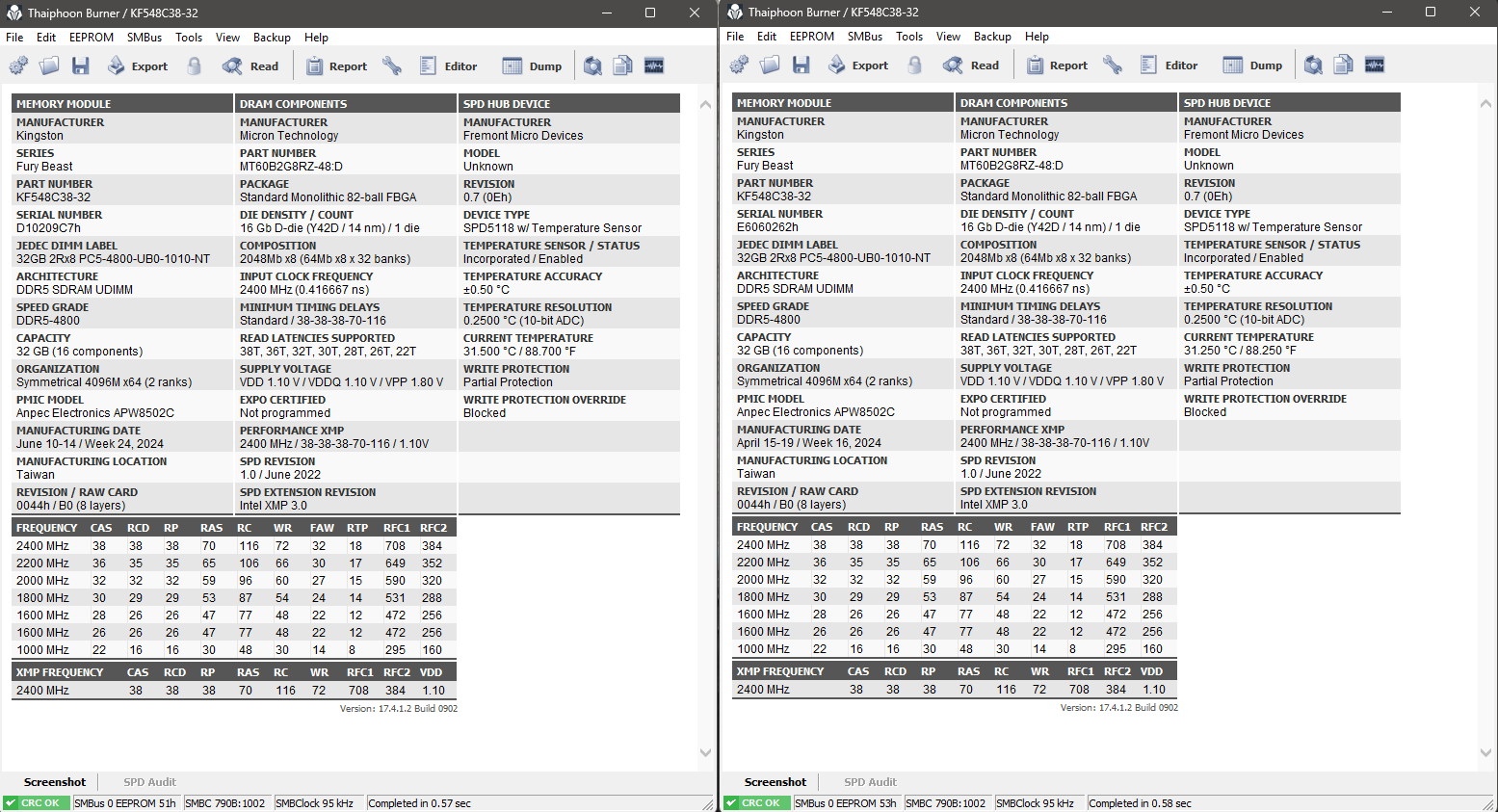Open Tools menu in EEPROM 51h window

pyautogui.click(x=189, y=38)
